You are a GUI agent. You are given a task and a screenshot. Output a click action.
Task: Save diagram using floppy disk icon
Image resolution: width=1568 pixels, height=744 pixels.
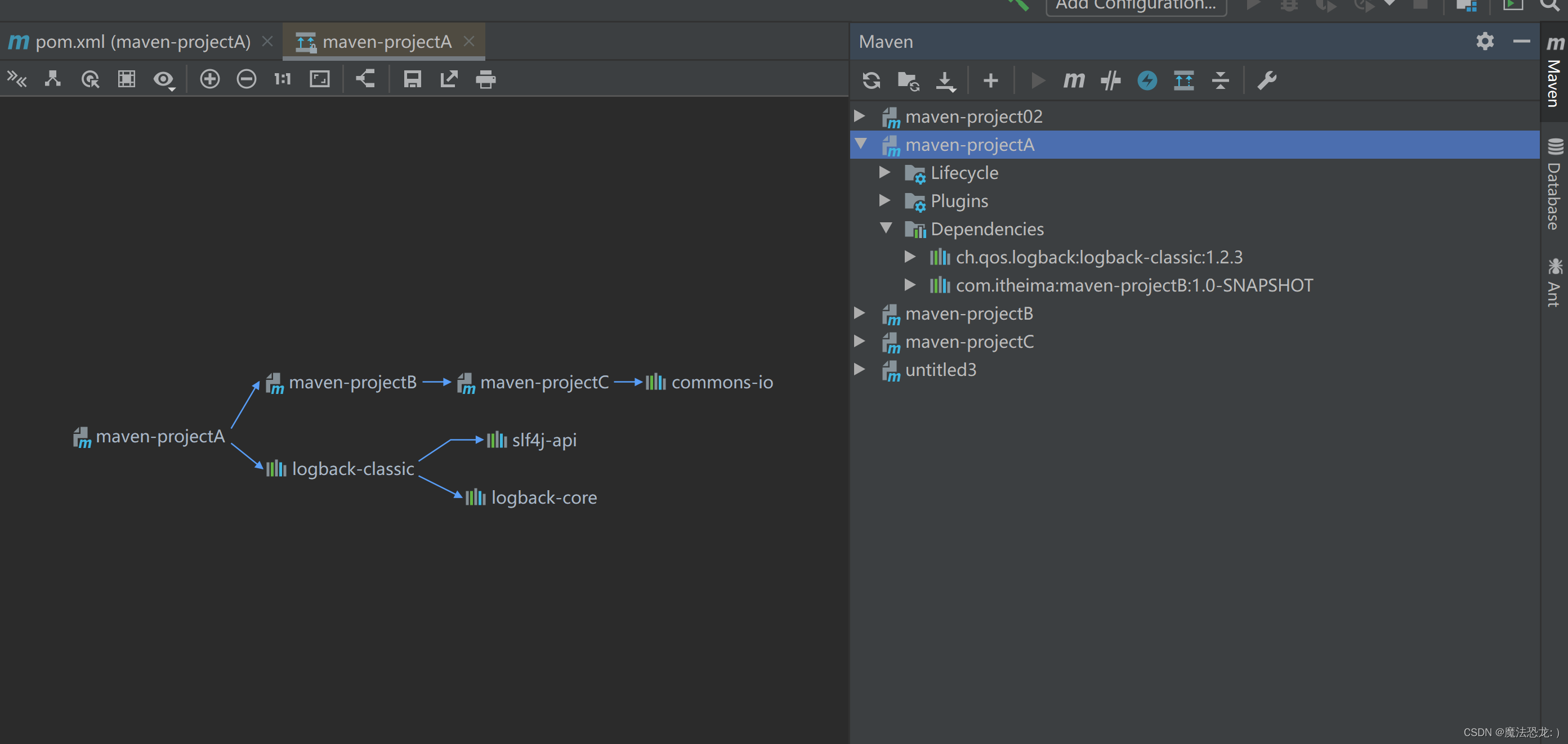click(x=412, y=79)
